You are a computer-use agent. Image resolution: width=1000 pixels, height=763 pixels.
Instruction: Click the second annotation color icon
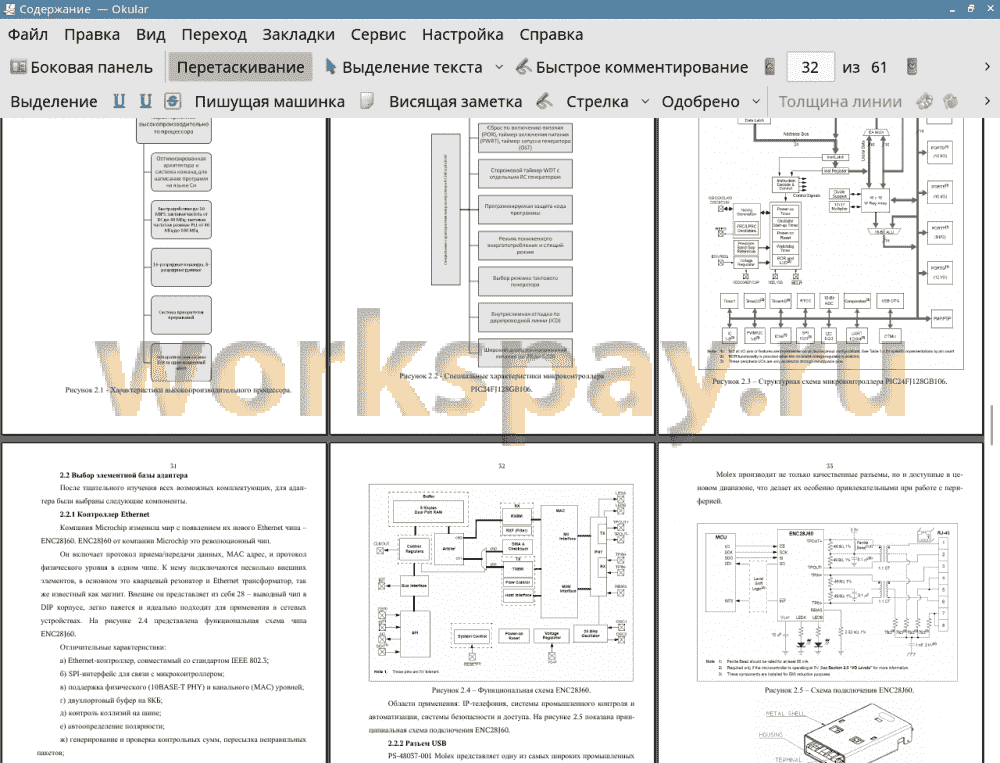[x=951, y=101]
